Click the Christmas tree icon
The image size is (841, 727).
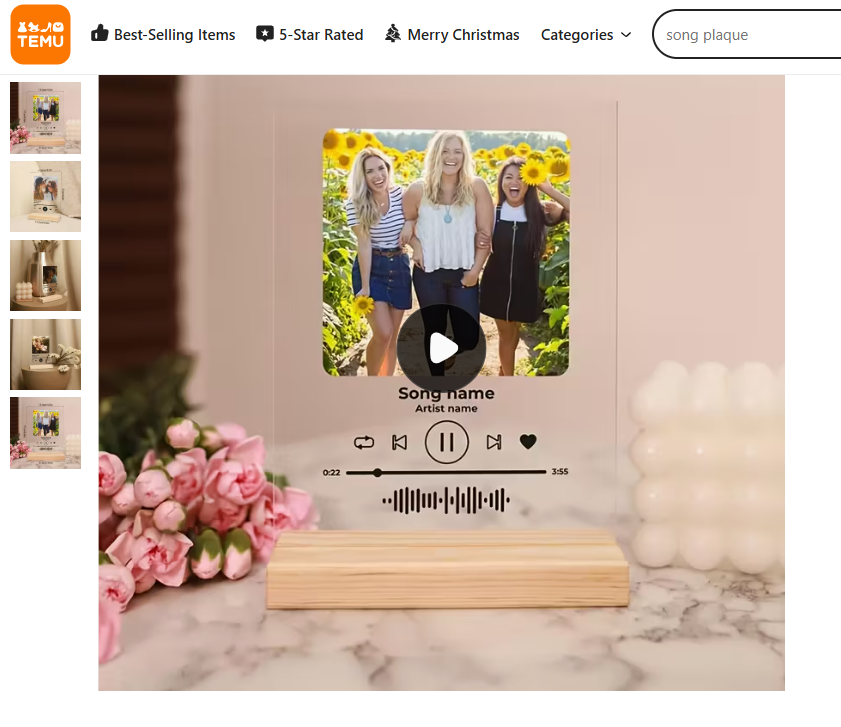pos(393,33)
